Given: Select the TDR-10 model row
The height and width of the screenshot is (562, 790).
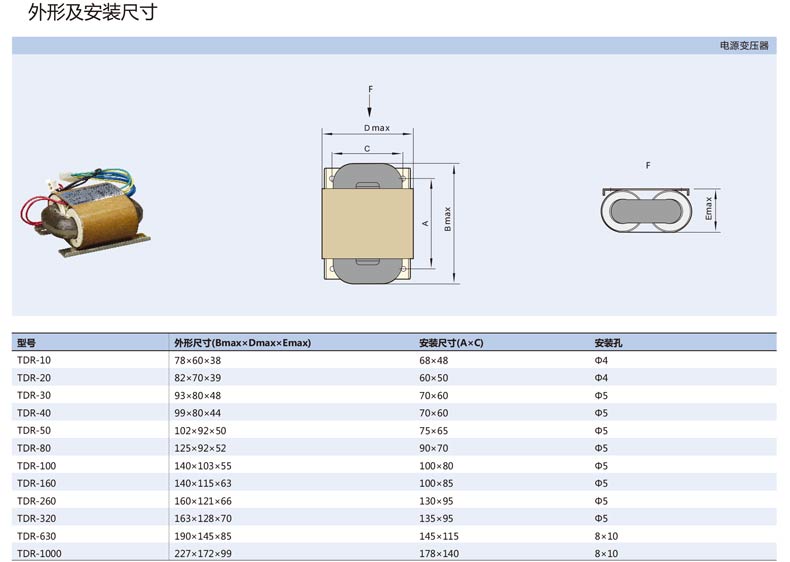Looking at the screenshot, I should pos(34,360).
